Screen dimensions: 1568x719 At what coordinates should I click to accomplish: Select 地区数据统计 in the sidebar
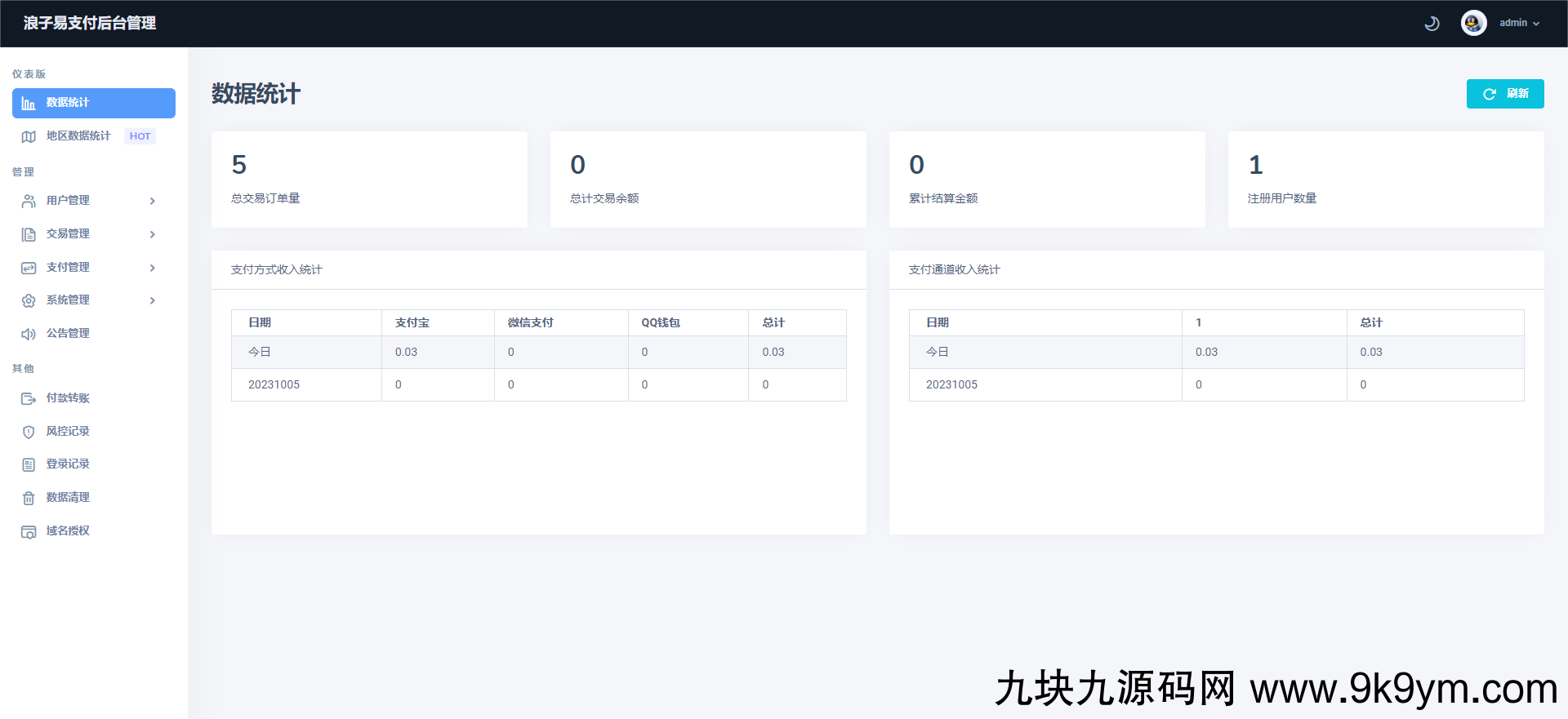click(78, 136)
